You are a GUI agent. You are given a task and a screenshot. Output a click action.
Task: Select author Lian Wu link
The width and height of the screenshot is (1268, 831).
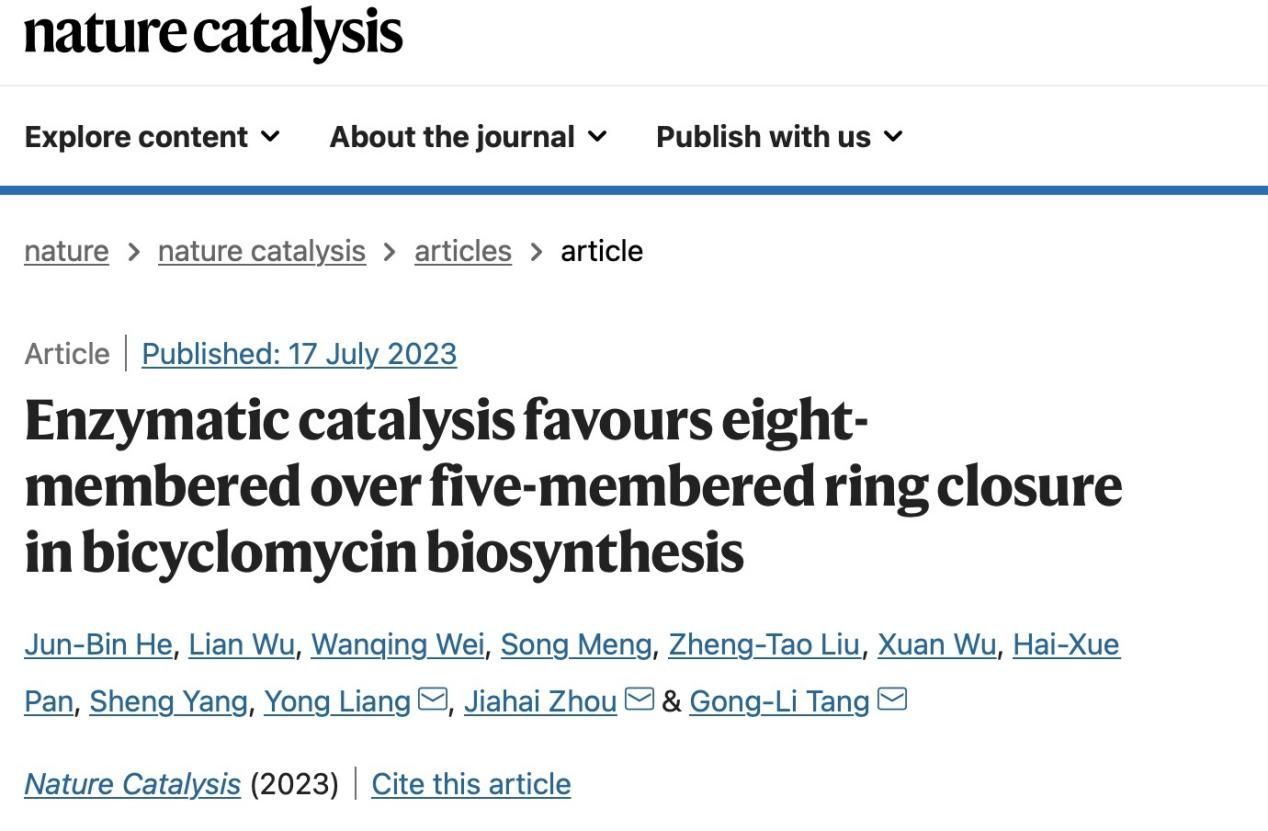242,645
